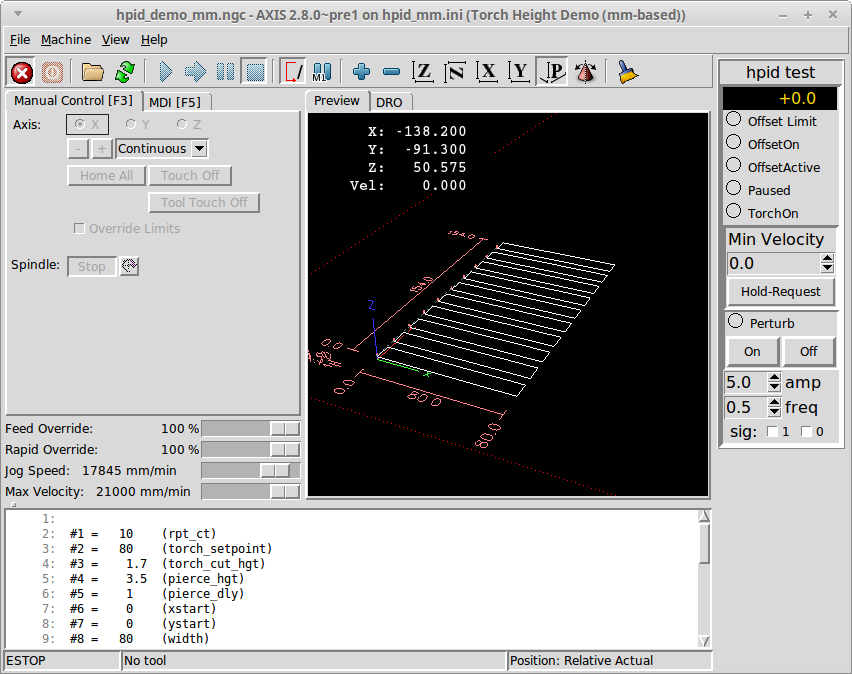Open the File menu
Screen dimensions: 852x674
[20, 40]
